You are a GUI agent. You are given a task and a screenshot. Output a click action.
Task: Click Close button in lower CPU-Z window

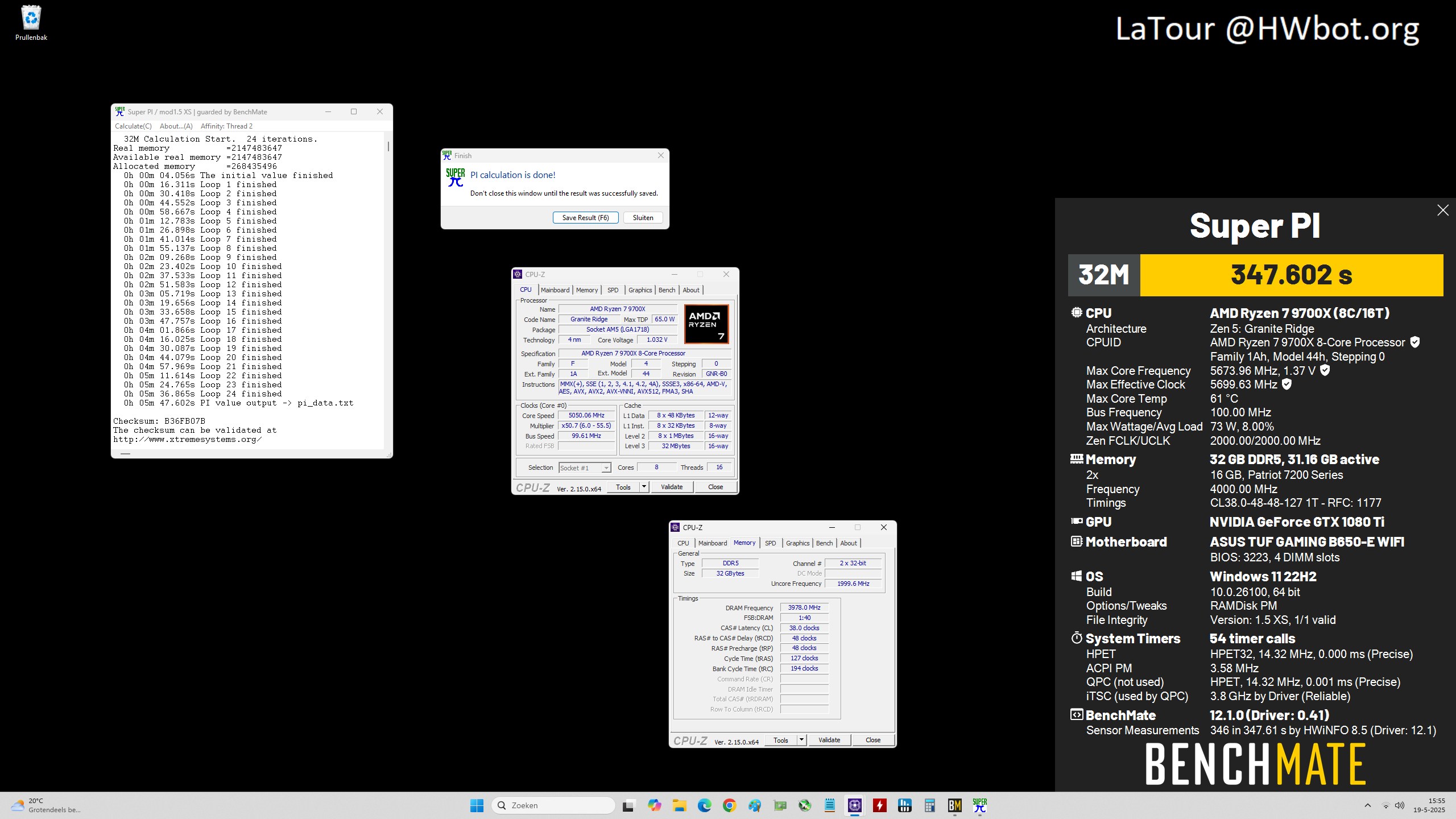coord(873,740)
